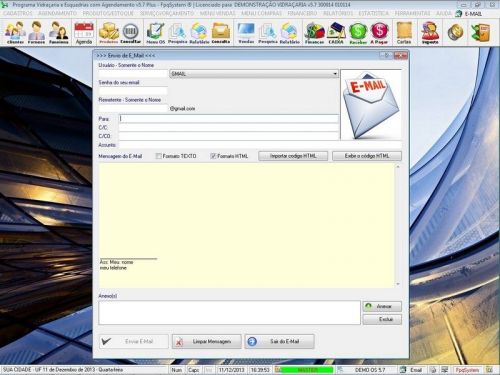Click the Enviar E-Mail button
Screen dimensions: 500x375
click(133, 342)
